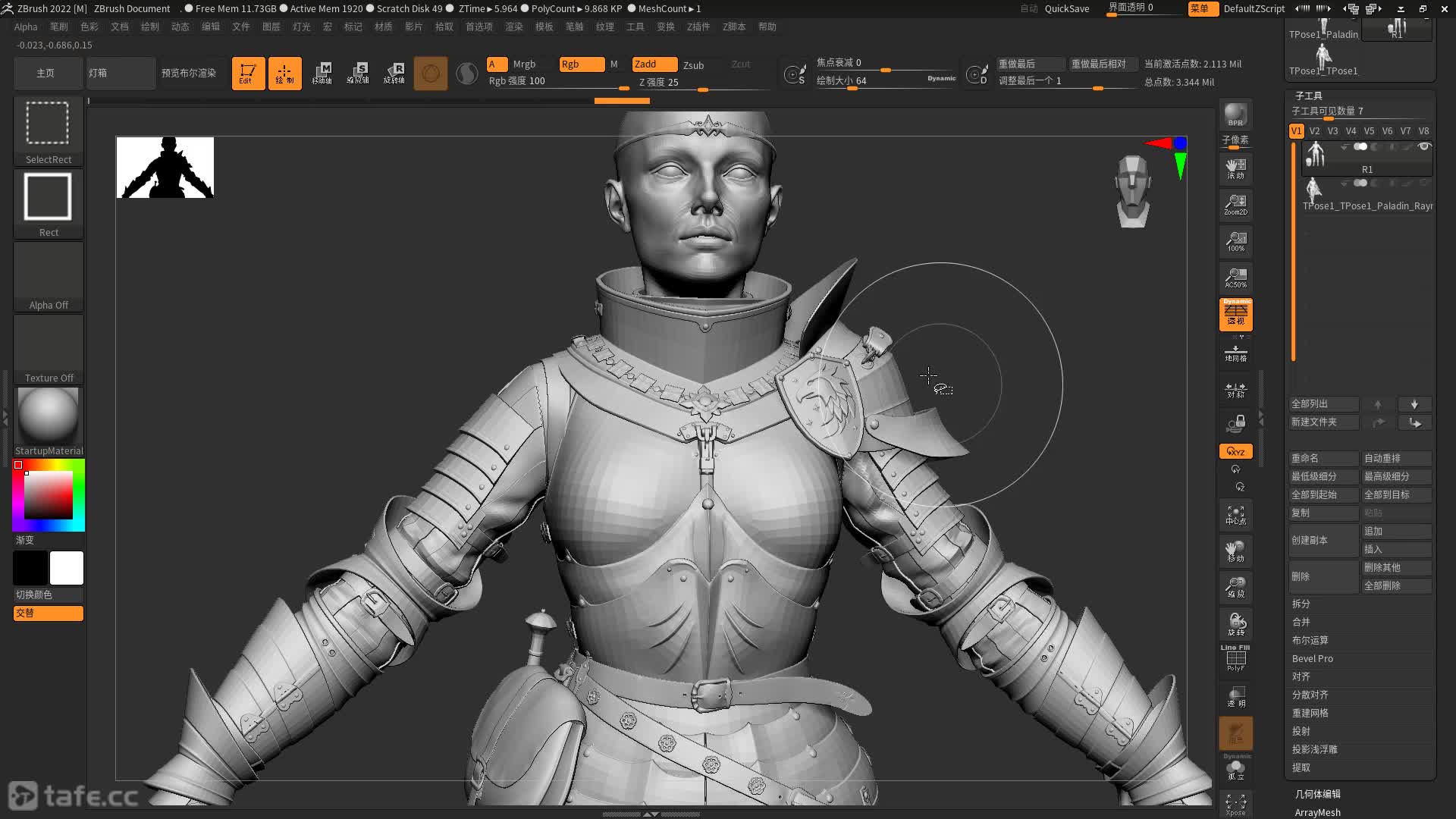The image size is (1456, 819).
Task: Click the 旋转 canvas rotate icon
Action: coord(1235,624)
